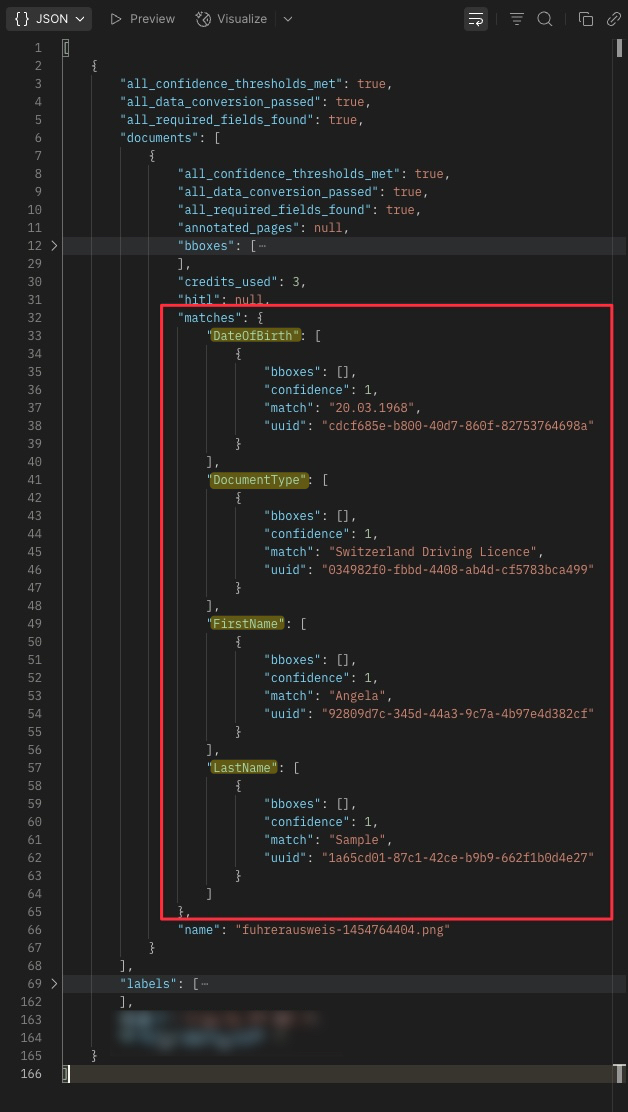The image size is (628, 1112).
Task: Click the "credits_used" key
Action: [x=228, y=282]
